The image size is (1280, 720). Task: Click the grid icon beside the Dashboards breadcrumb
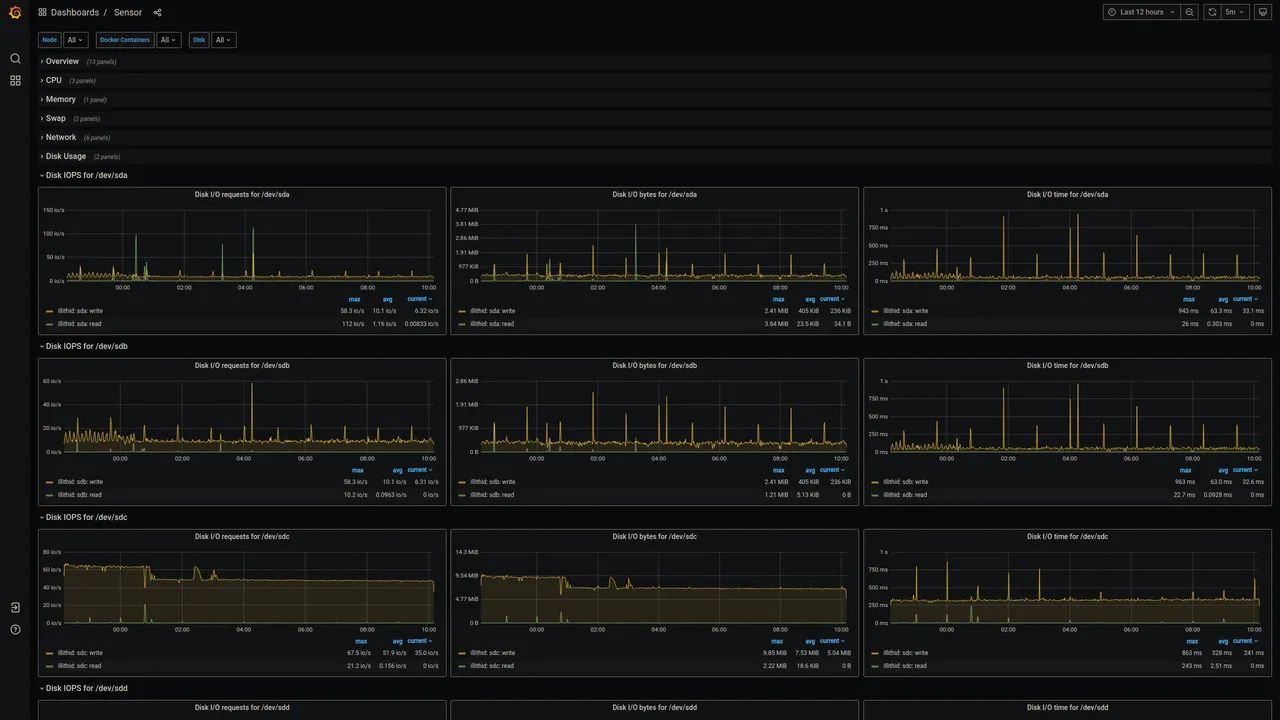[x=43, y=12]
